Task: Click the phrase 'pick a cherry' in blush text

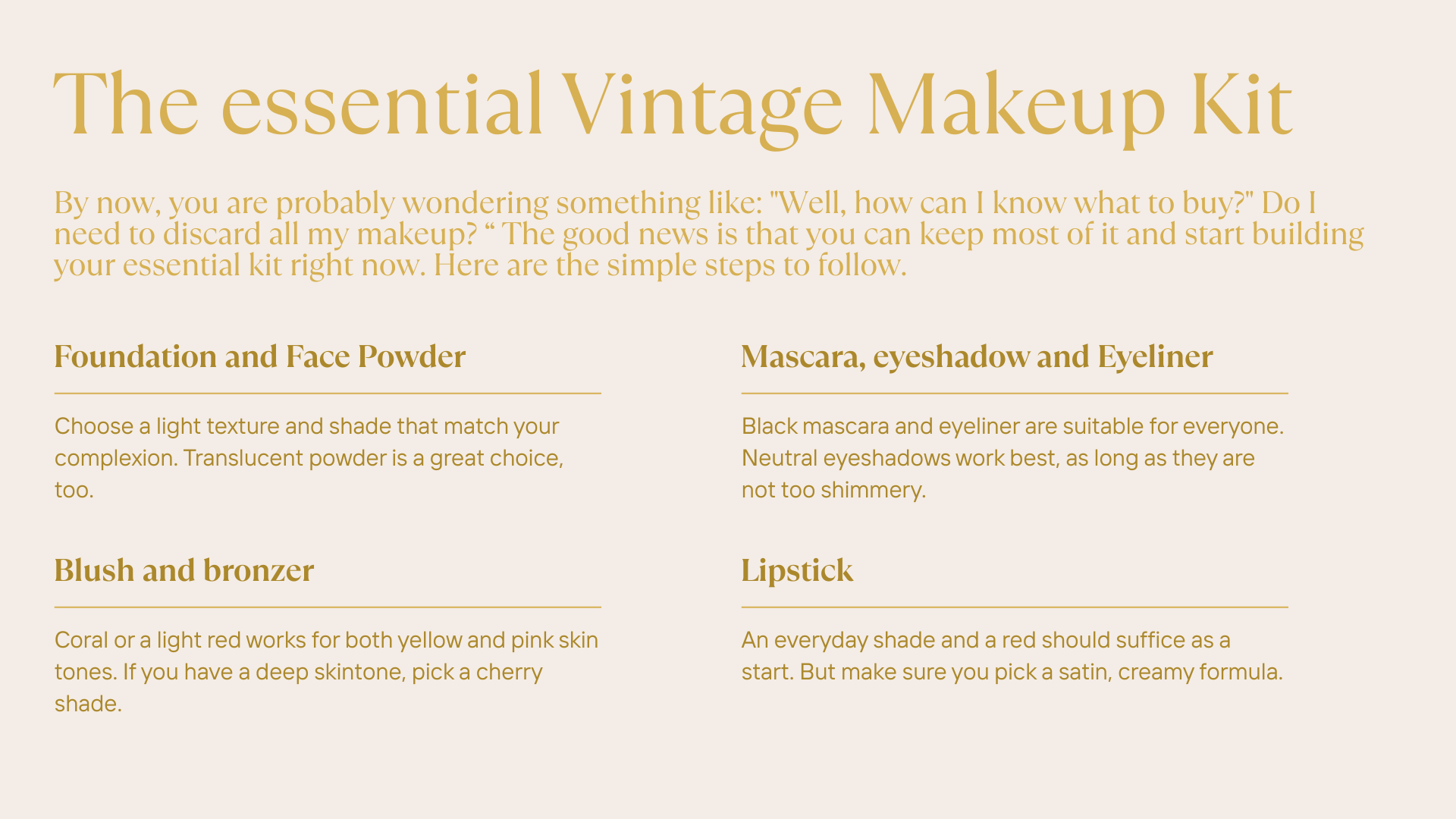Action: click(477, 672)
